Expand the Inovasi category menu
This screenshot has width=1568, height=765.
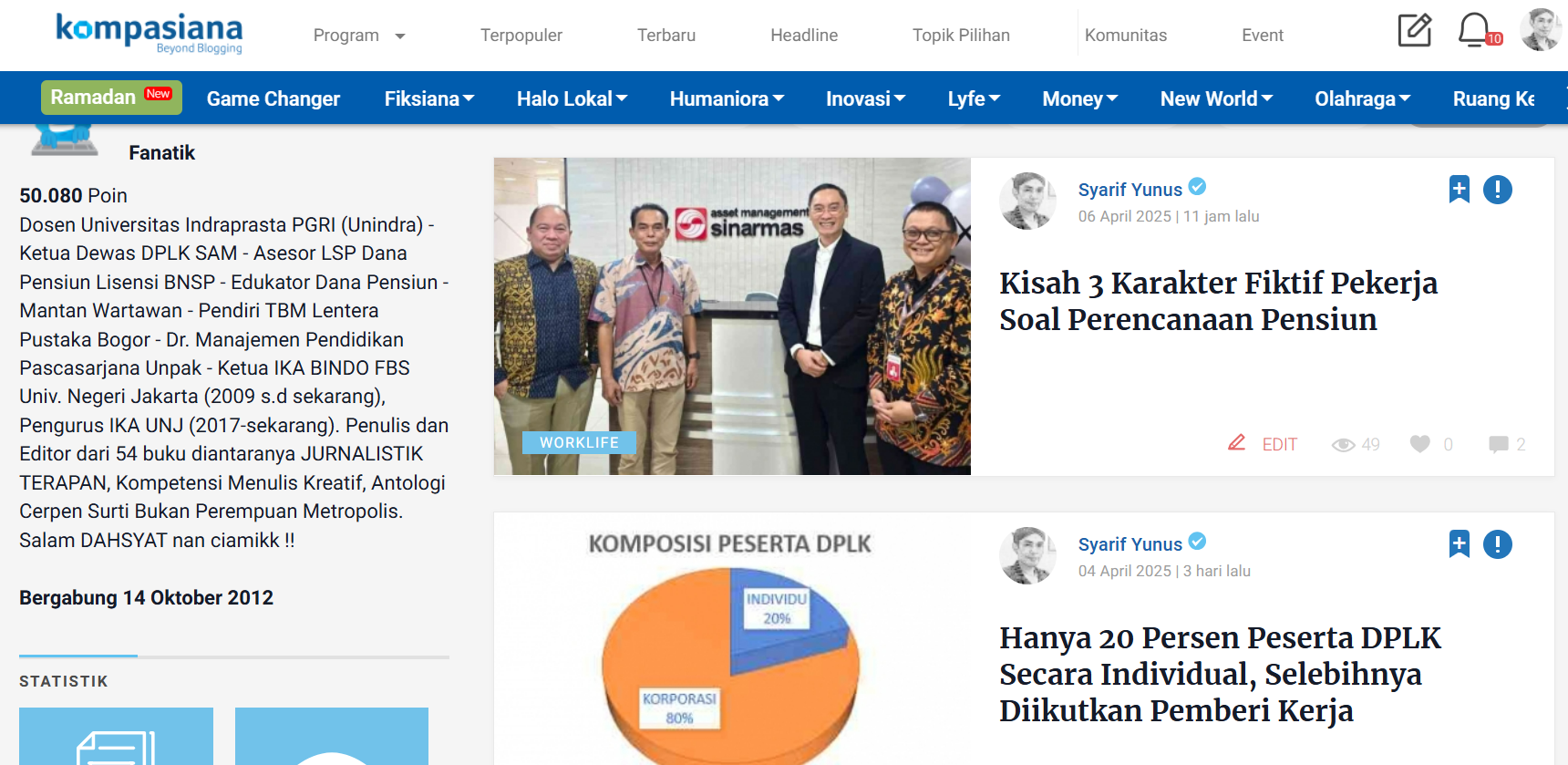pos(865,98)
